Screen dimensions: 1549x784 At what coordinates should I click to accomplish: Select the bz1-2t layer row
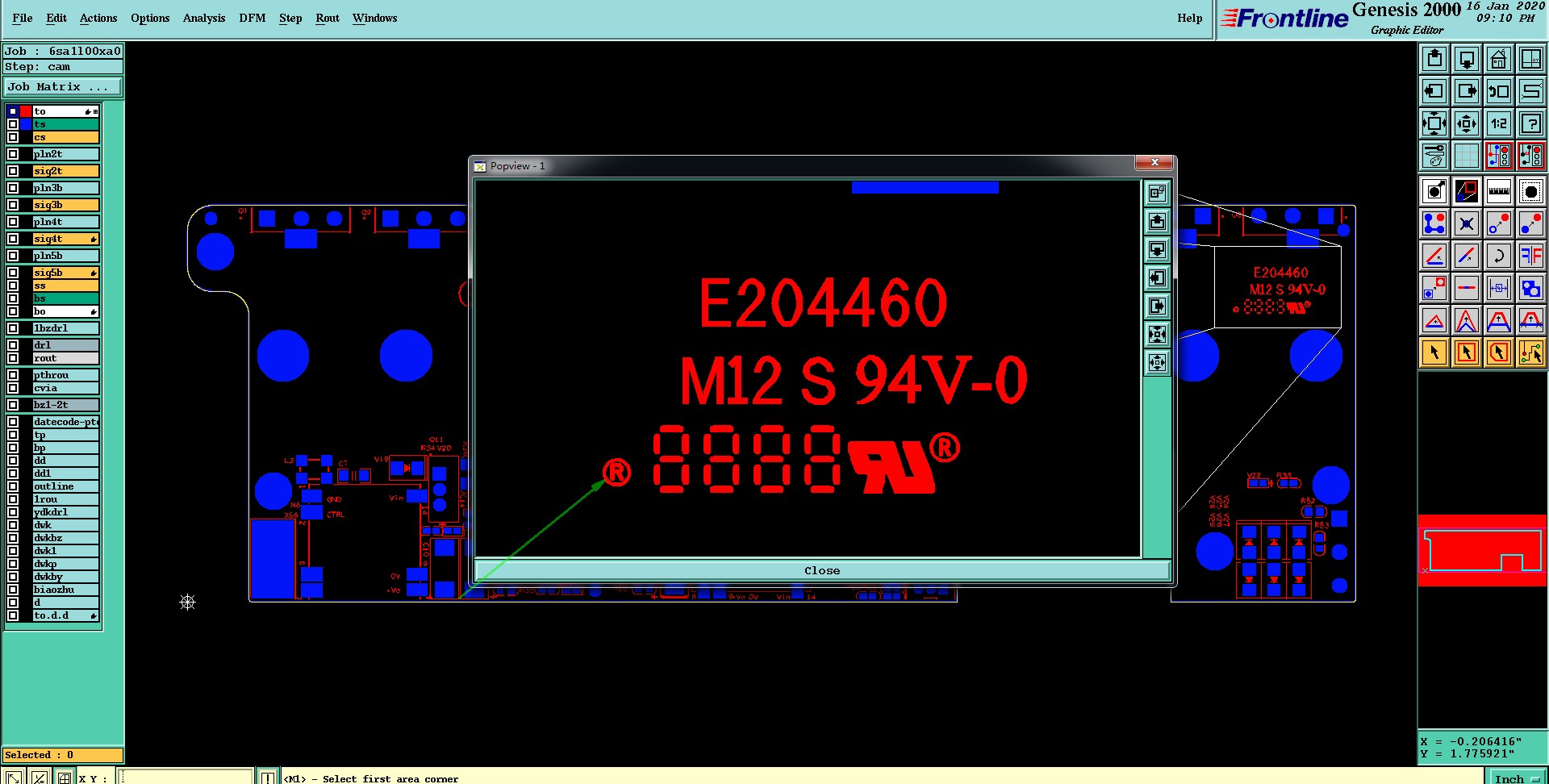(x=65, y=405)
